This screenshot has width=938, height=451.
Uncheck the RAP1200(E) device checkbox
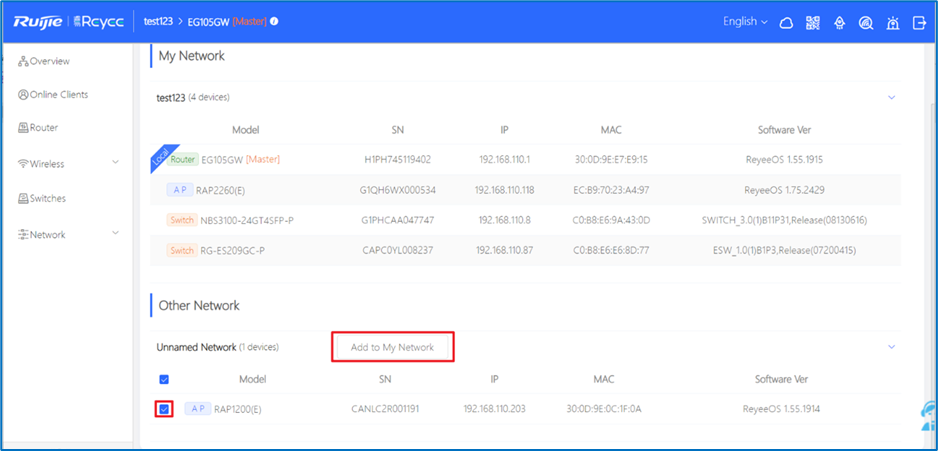(x=164, y=409)
